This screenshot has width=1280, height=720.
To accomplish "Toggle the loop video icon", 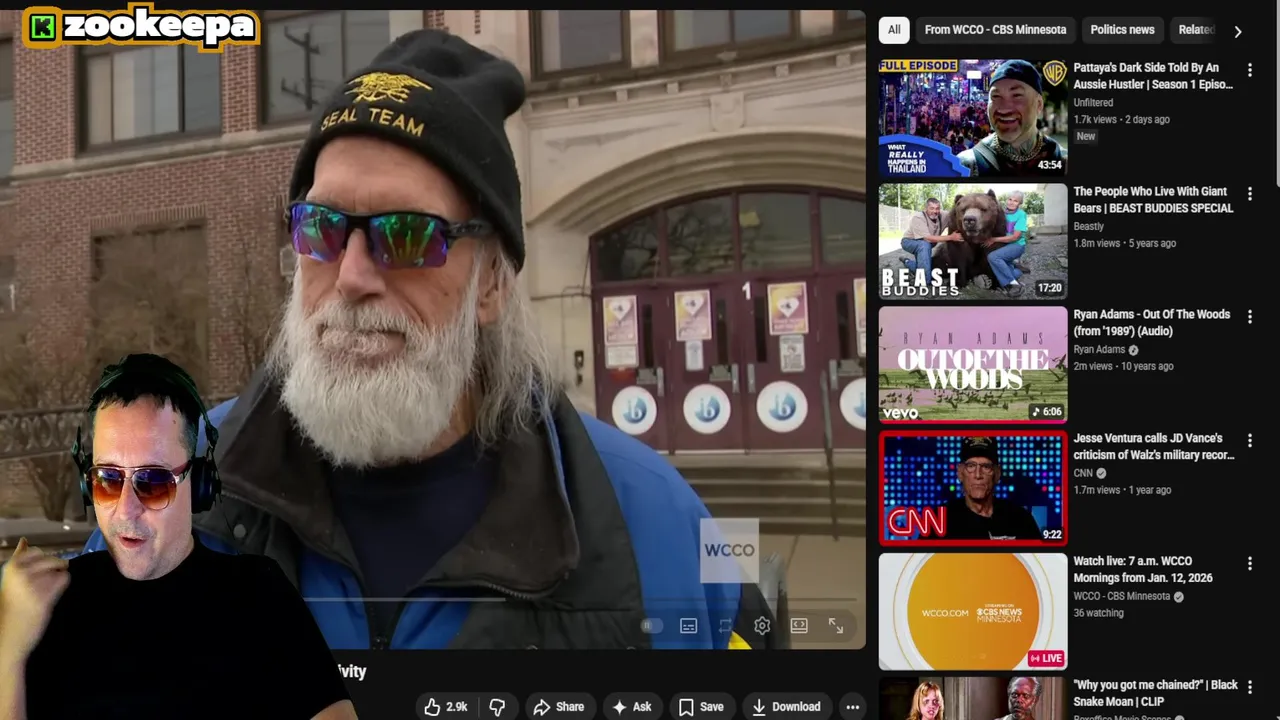I will tap(725, 626).
